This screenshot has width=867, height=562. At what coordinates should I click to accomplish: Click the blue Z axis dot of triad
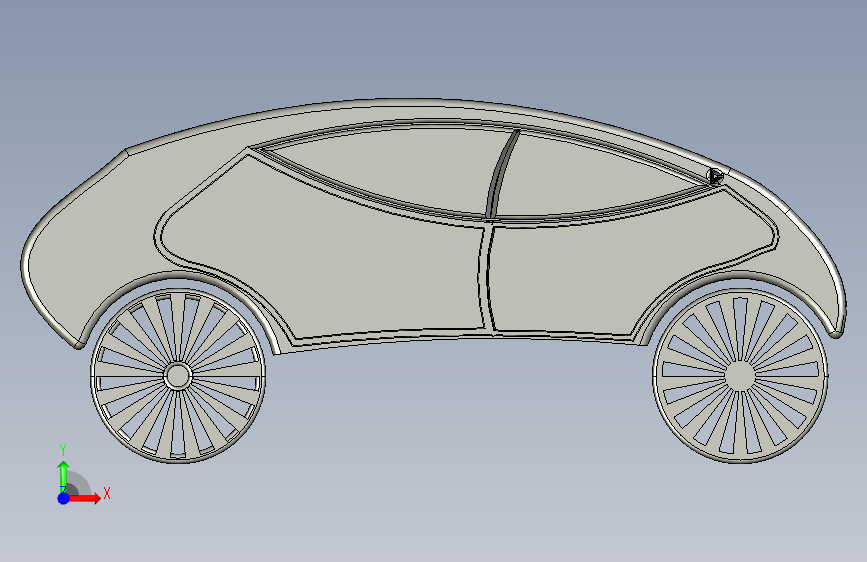(x=64, y=498)
